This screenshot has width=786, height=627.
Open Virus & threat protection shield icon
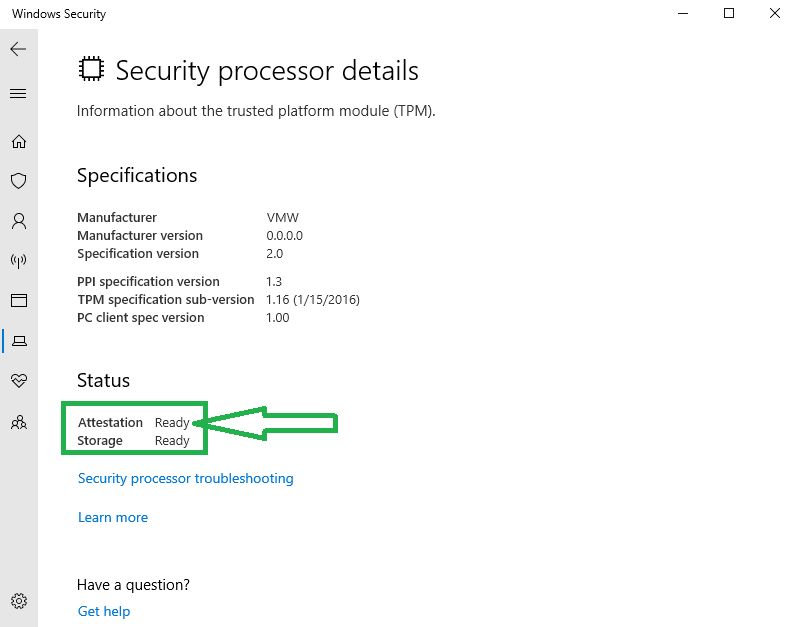click(18, 181)
